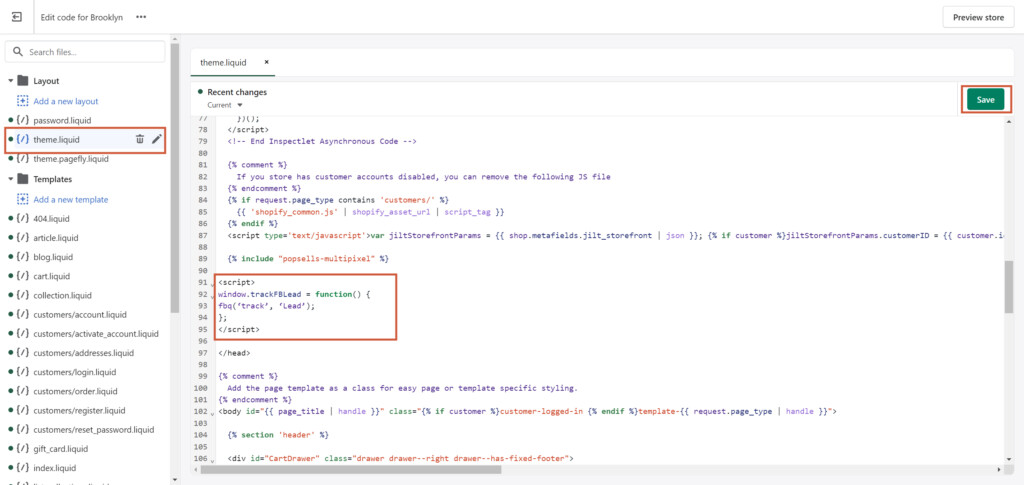Open 404.liquid template
This screenshot has height=485, width=1024.
(51, 218)
